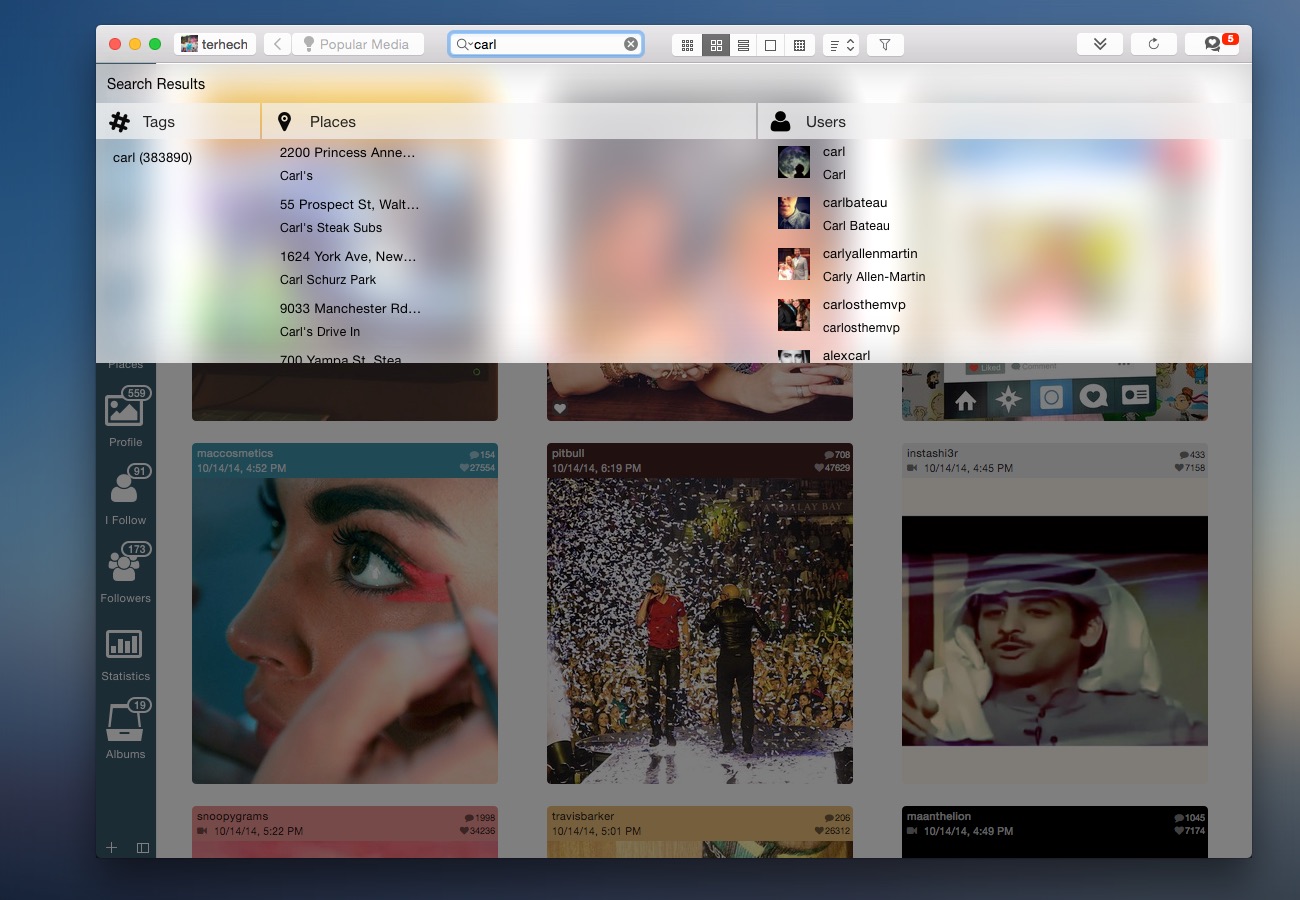
Task: Open the travisbarker username link
Action: [583, 817]
